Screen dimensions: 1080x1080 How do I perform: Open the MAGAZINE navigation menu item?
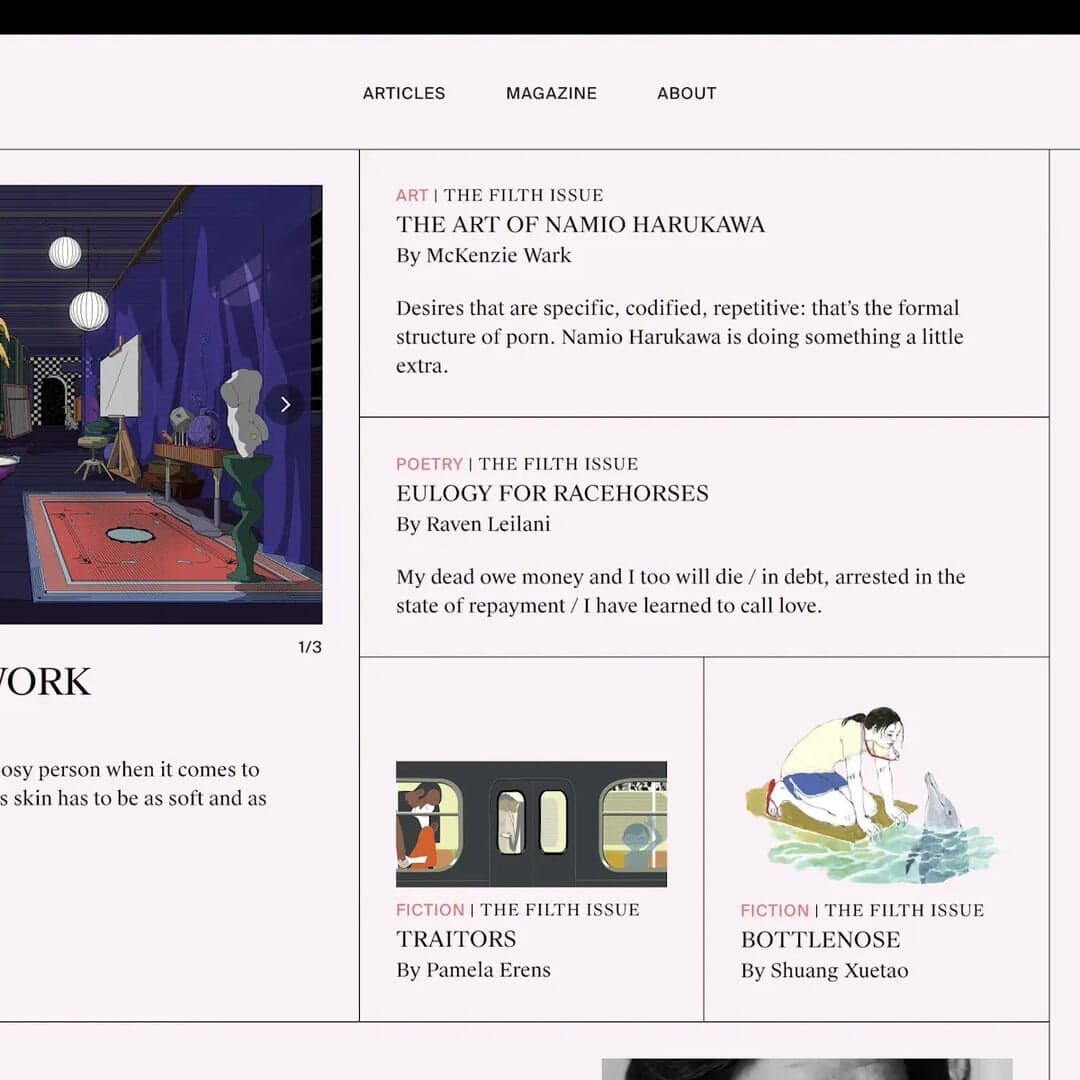[551, 93]
